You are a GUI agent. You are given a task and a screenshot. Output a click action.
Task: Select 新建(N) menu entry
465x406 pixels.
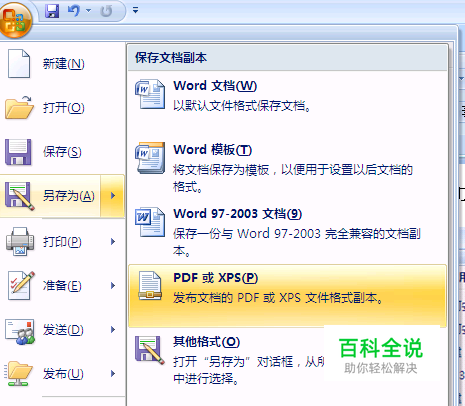click(63, 64)
